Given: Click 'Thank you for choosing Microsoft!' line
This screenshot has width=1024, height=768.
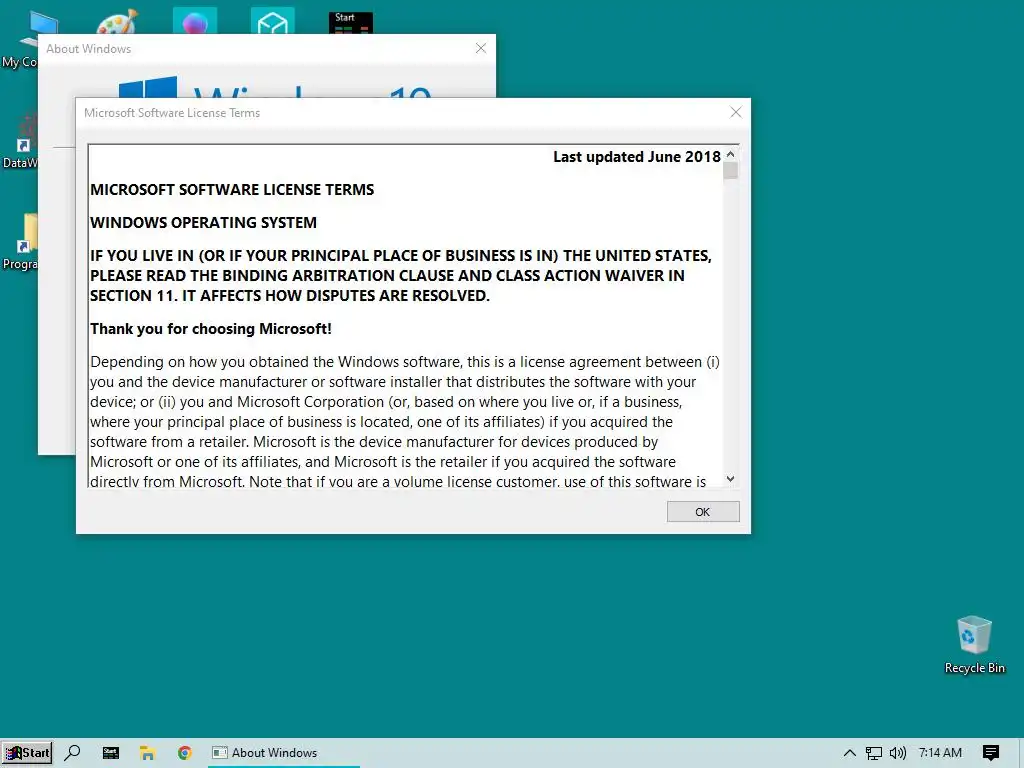Looking at the screenshot, I should tap(211, 328).
